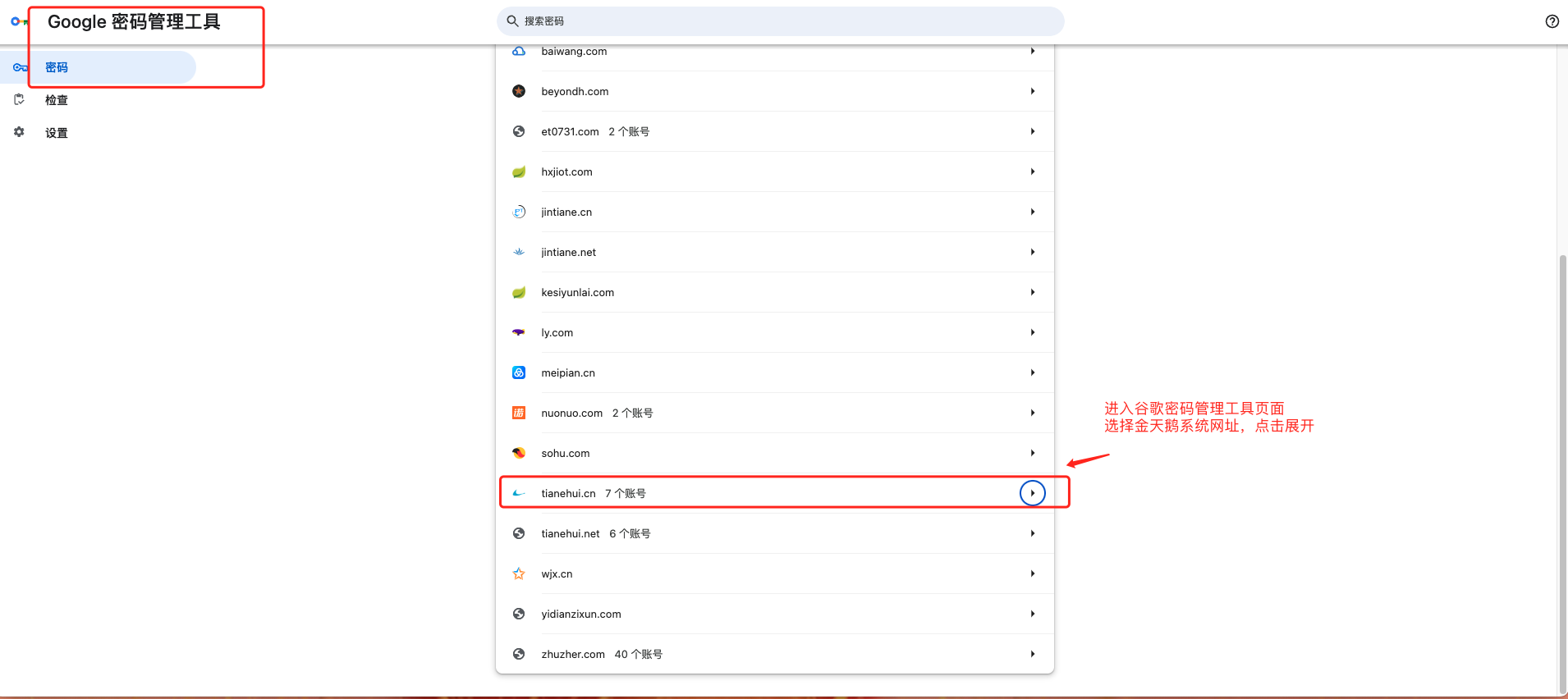Expand the sohu.com row arrow
This screenshot has height=699, width=1568.
[1033, 453]
